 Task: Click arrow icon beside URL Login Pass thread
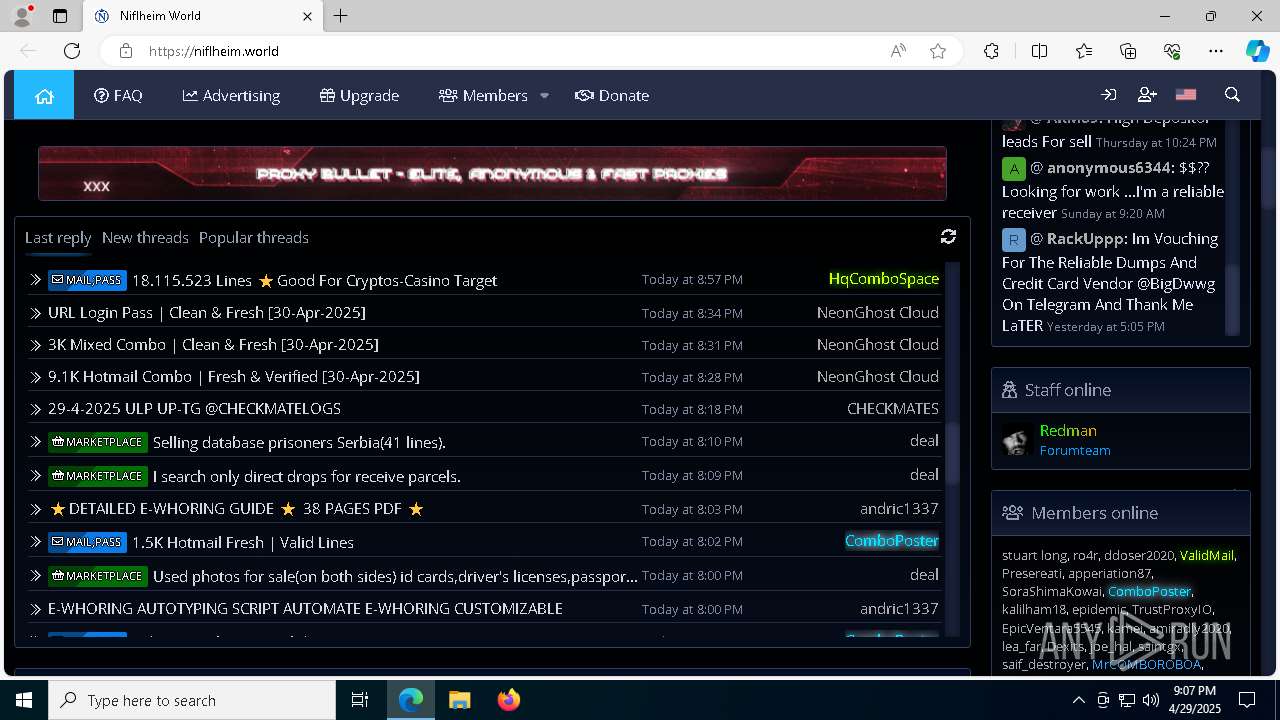pyautogui.click(x=36, y=313)
